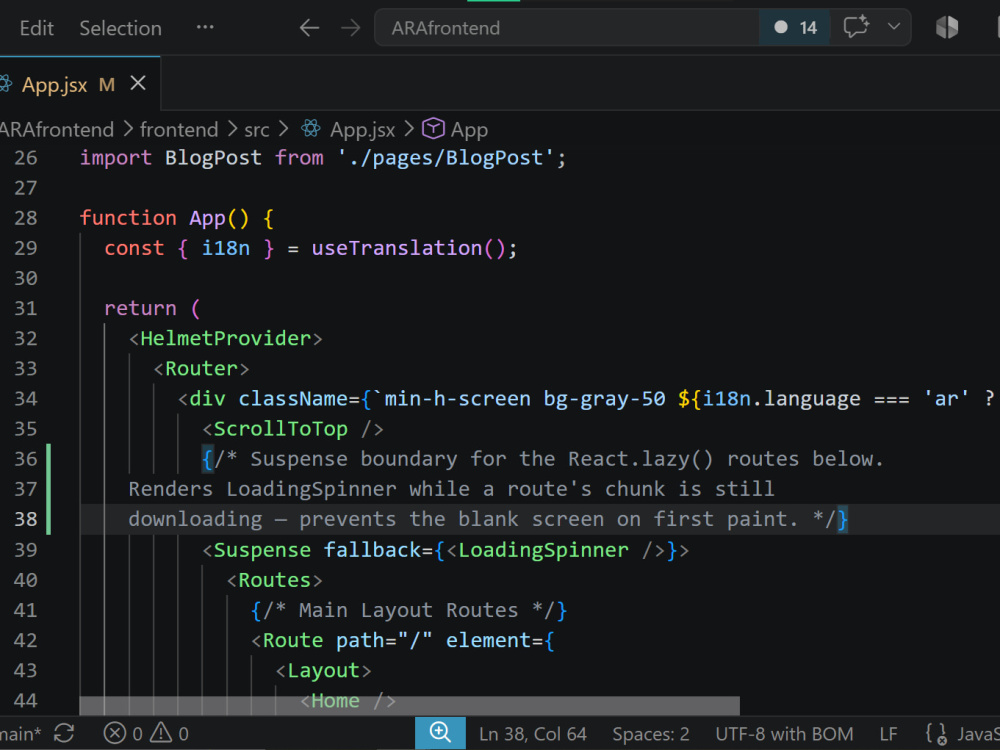Click the './pages/BlogPost' import path
The height and width of the screenshot is (750, 1000).
(446, 158)
